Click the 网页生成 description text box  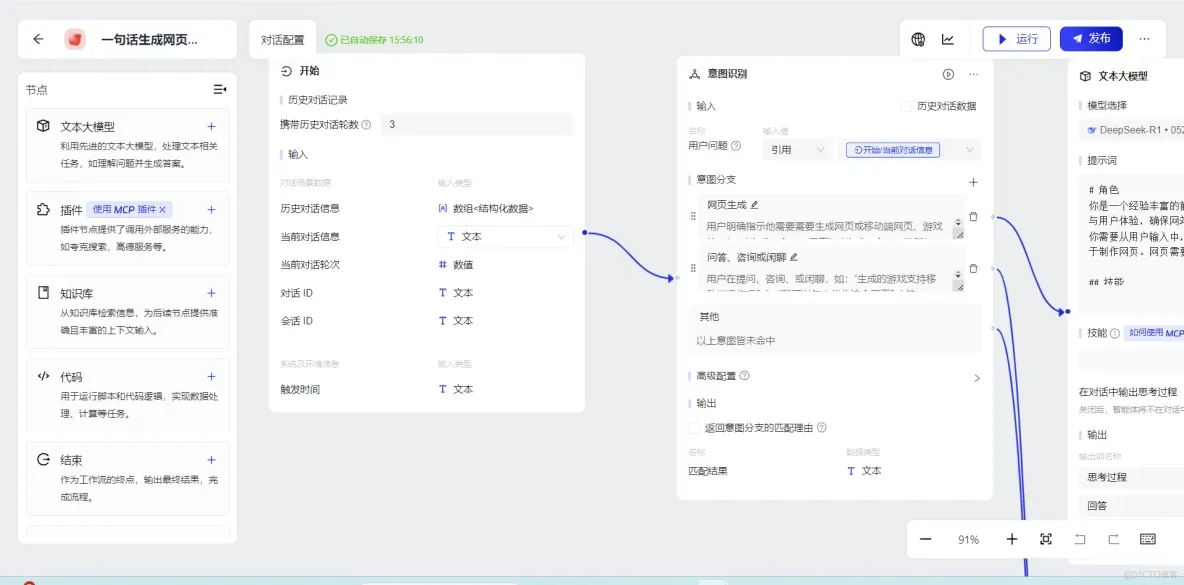tap(828, 226)
